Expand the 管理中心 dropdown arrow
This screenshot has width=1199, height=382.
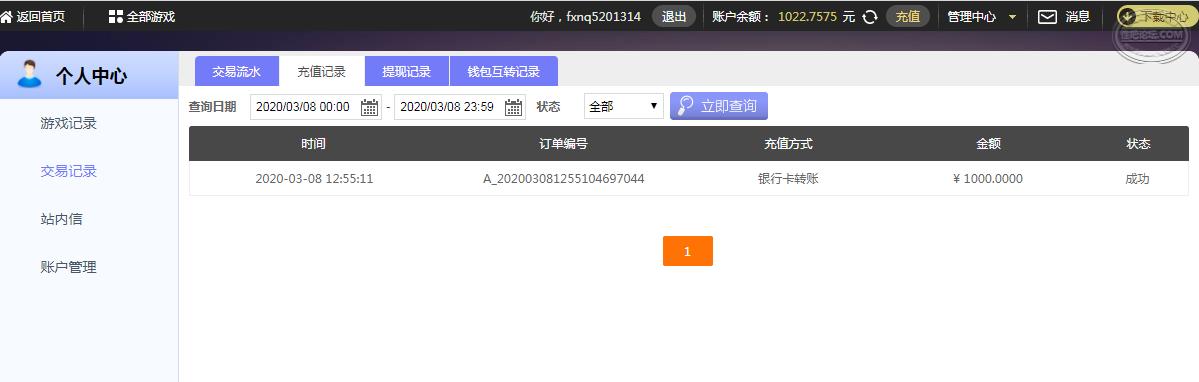click(x=1012, y=17)
